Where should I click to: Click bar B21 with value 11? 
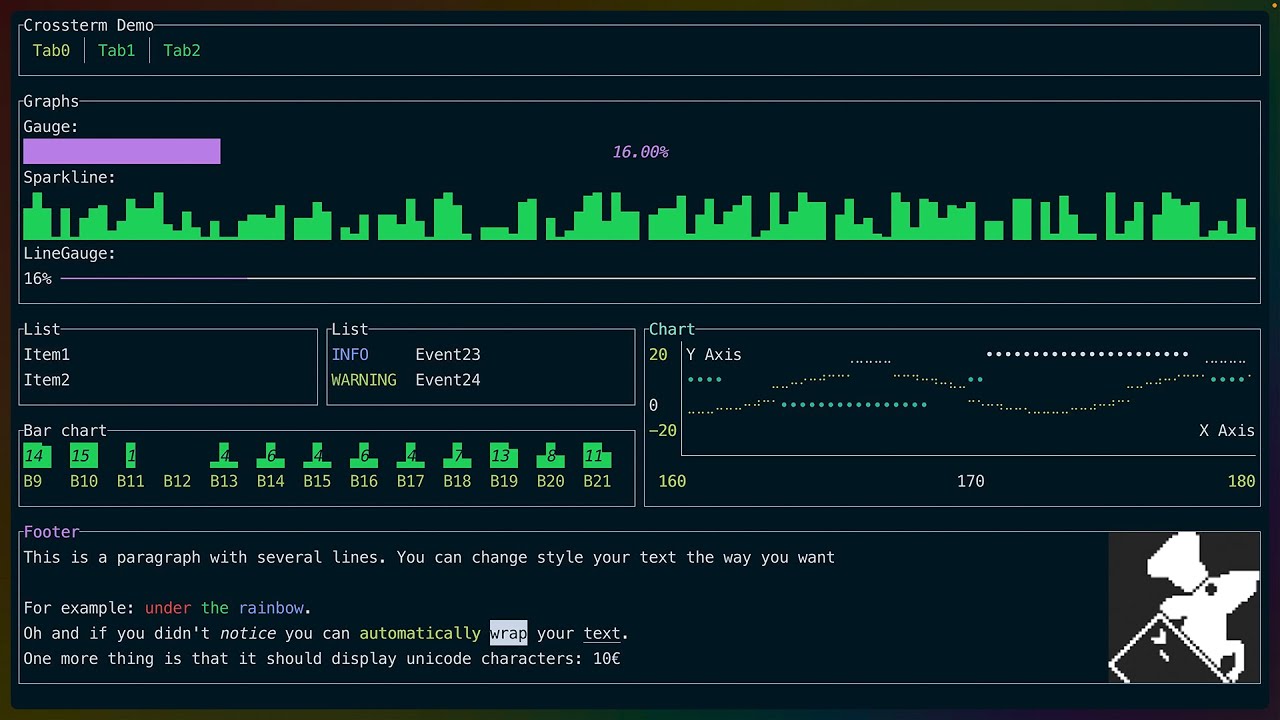(597, 456)
